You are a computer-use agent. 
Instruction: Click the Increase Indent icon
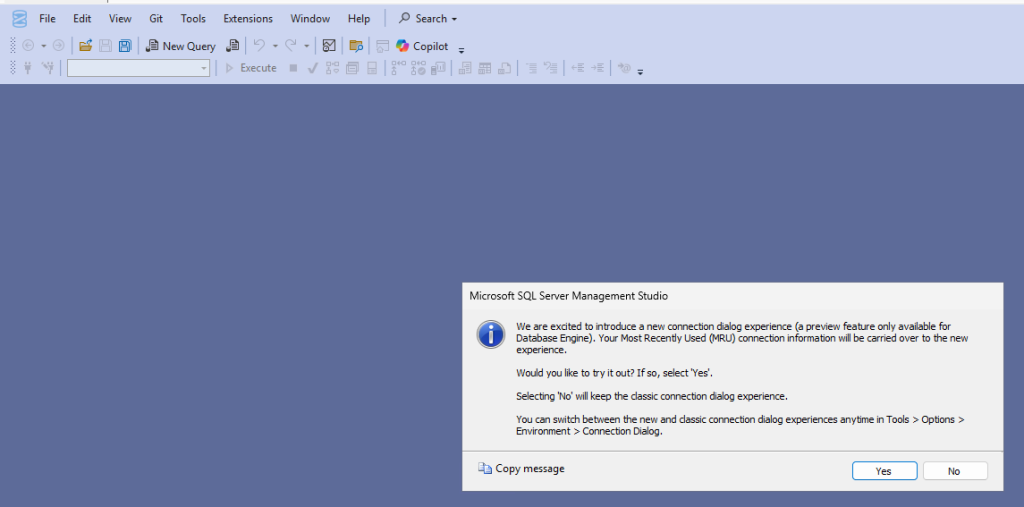click(x=597, y=68)
